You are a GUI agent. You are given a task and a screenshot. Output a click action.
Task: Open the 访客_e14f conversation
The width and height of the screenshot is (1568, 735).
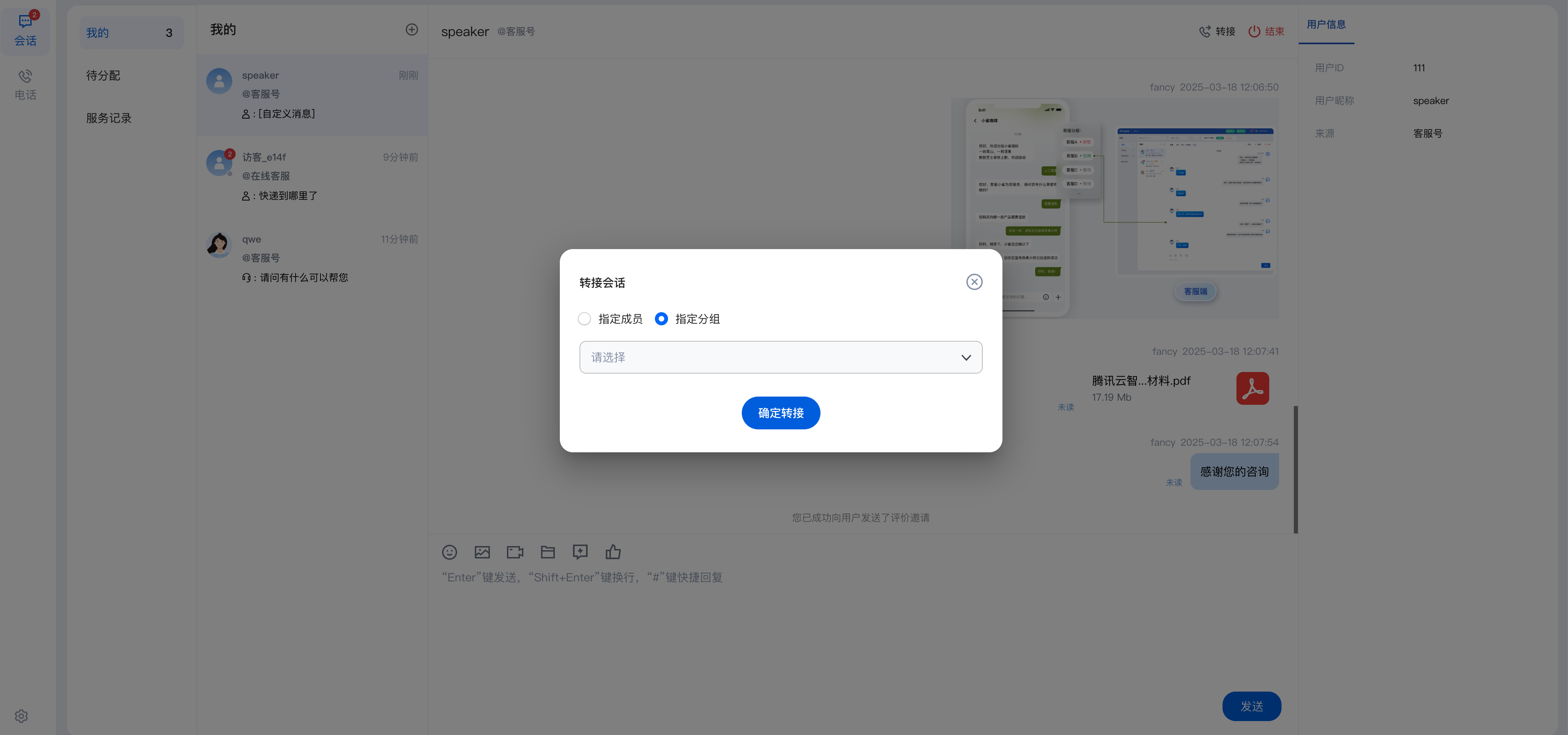click(312, 177)
